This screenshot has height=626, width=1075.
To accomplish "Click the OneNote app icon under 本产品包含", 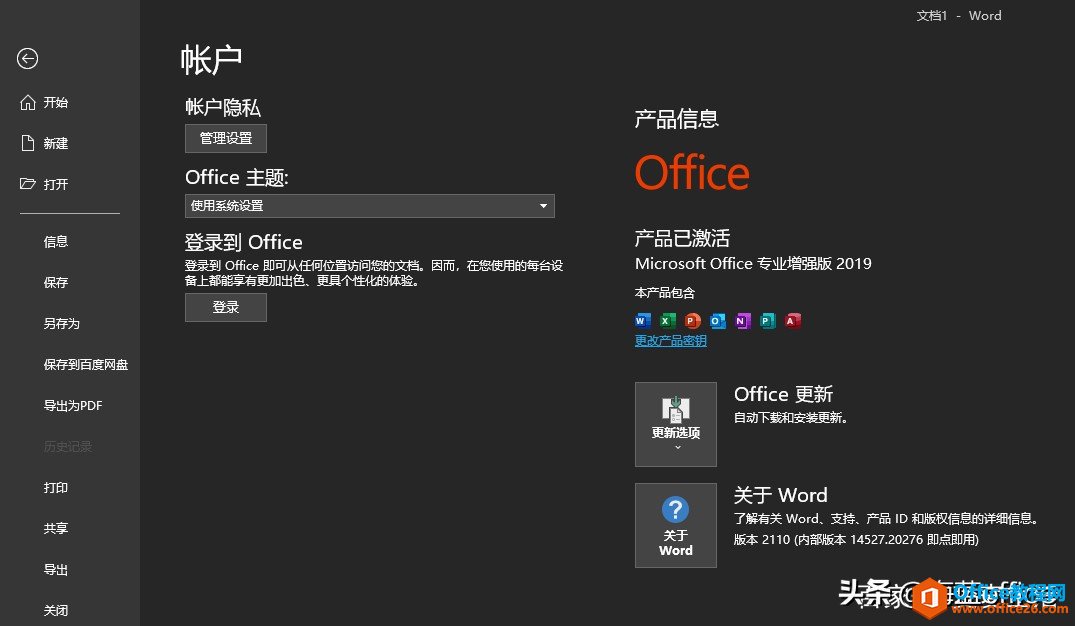I will click(742, 320).
